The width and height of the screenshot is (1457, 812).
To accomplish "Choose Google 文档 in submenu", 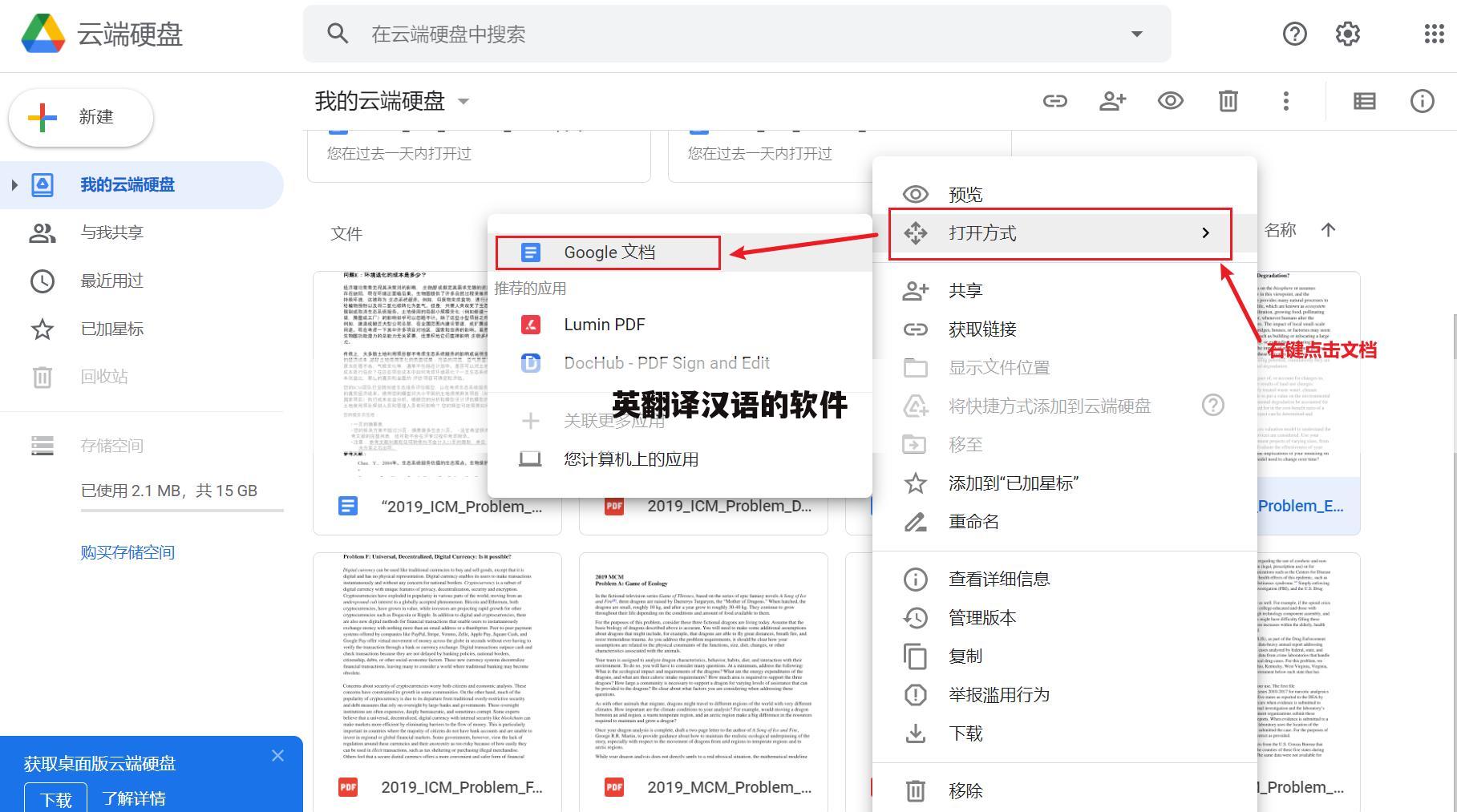I will click(x=680, y=252).
